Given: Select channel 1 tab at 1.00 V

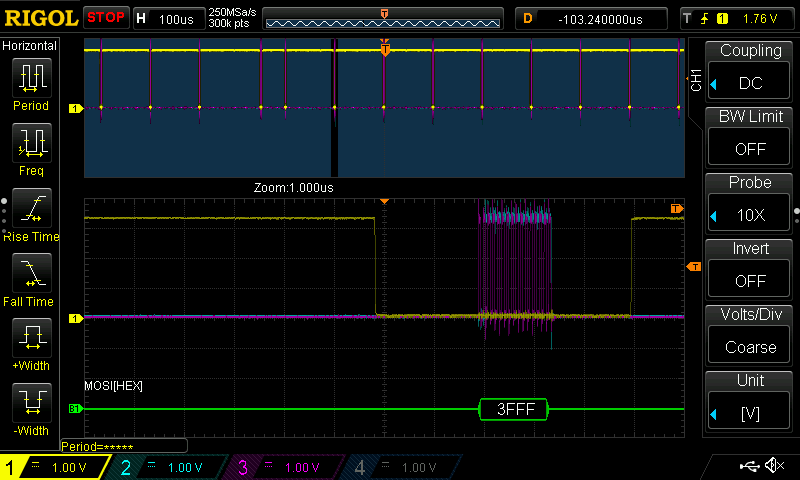Looking at the screenshot, I should point(54,467).
